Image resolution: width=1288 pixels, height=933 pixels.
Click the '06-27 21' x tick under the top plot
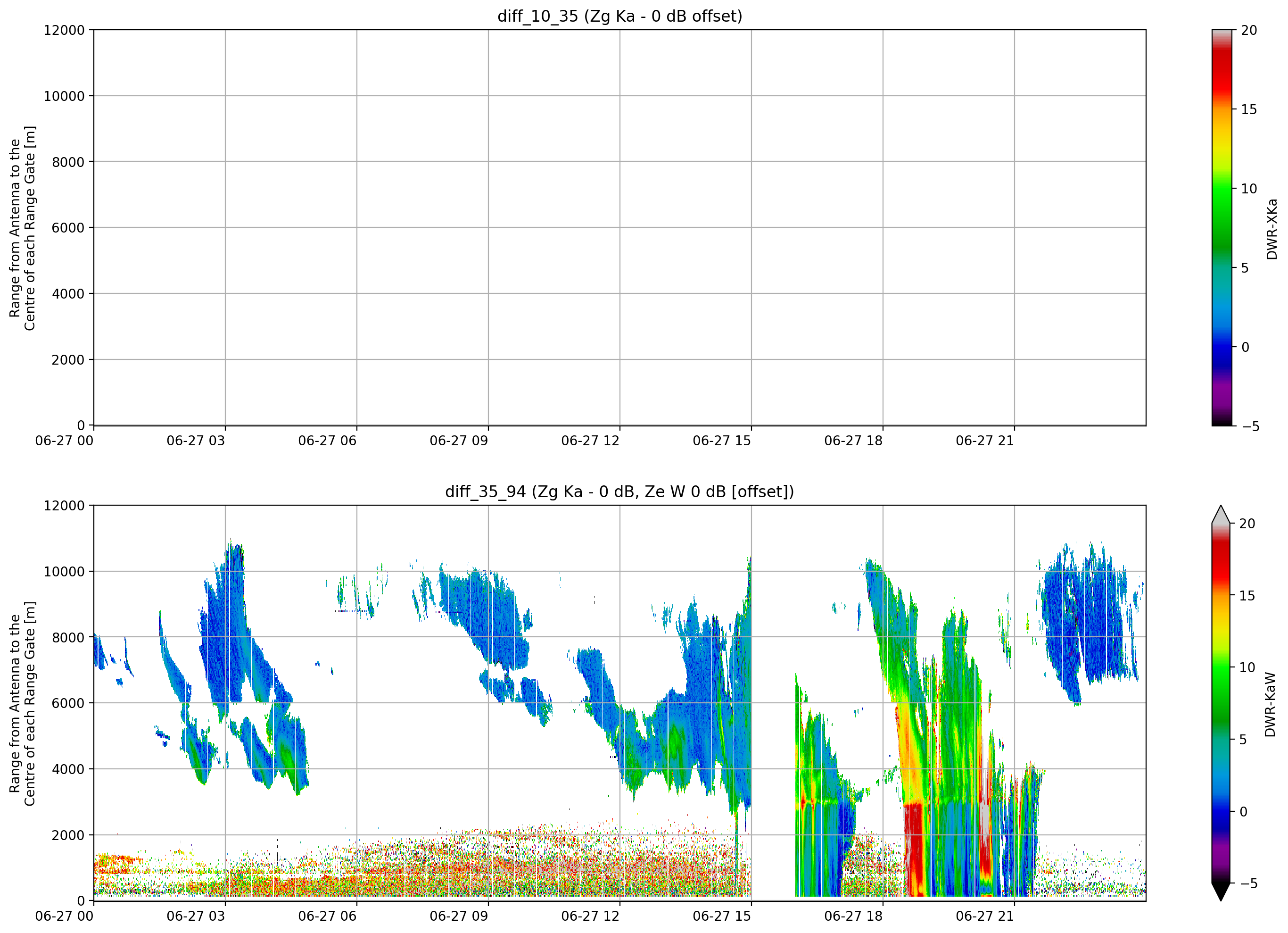point(985,441)
